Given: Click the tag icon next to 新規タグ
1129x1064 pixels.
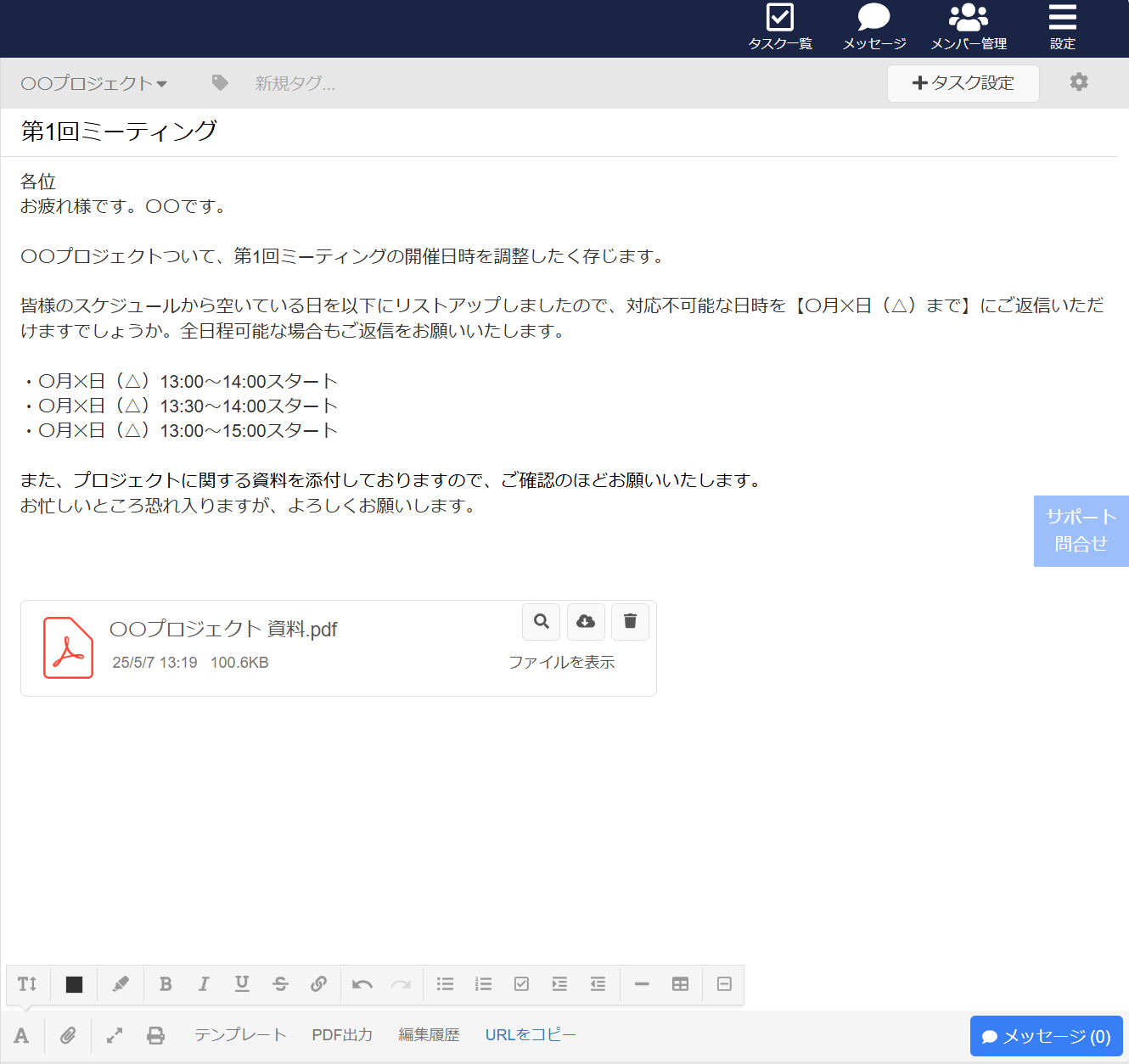Looking at the screenshot, I should click(x=220, y=82).
